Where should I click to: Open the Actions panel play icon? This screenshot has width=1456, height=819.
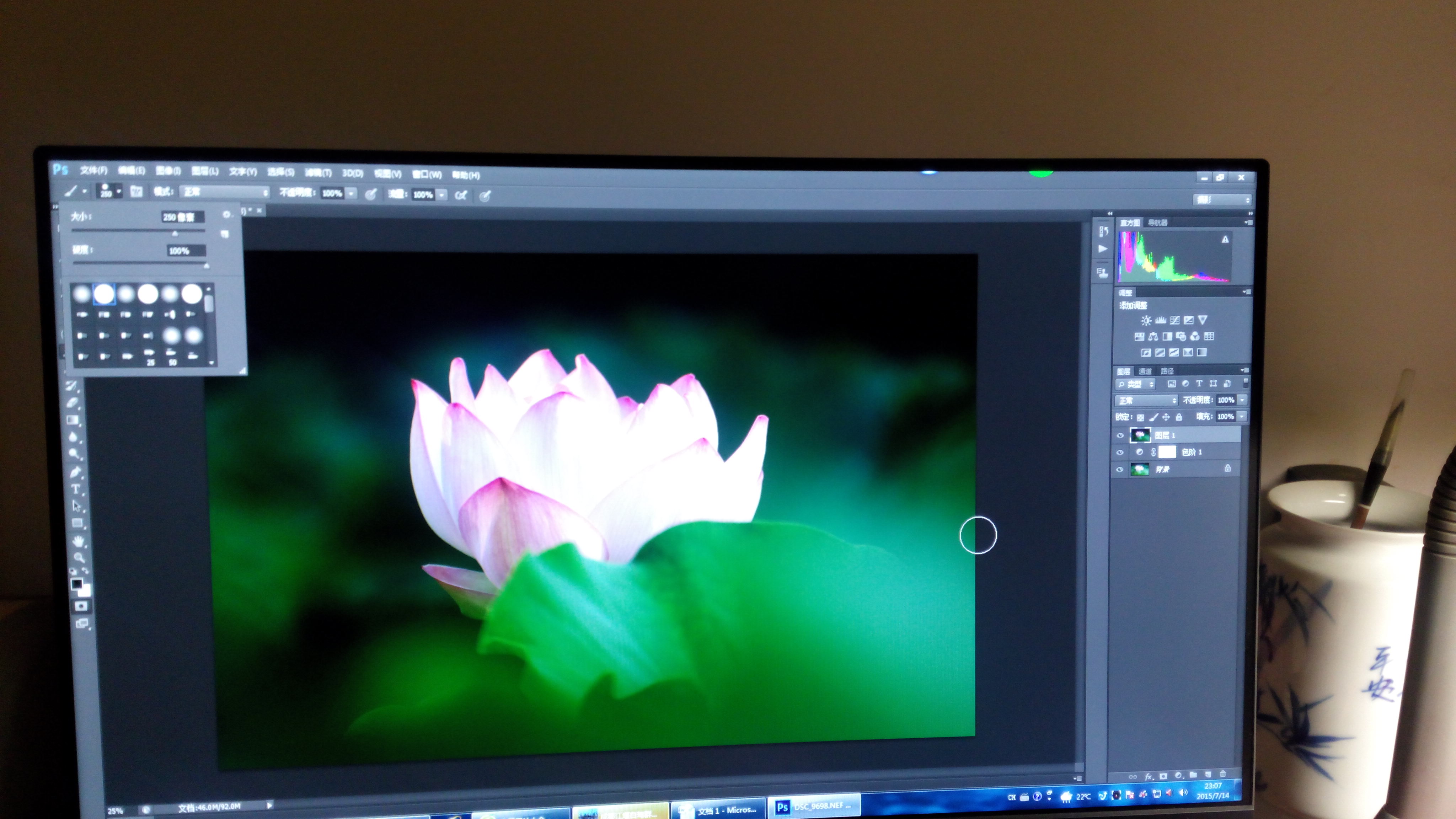coord(1103,249)
